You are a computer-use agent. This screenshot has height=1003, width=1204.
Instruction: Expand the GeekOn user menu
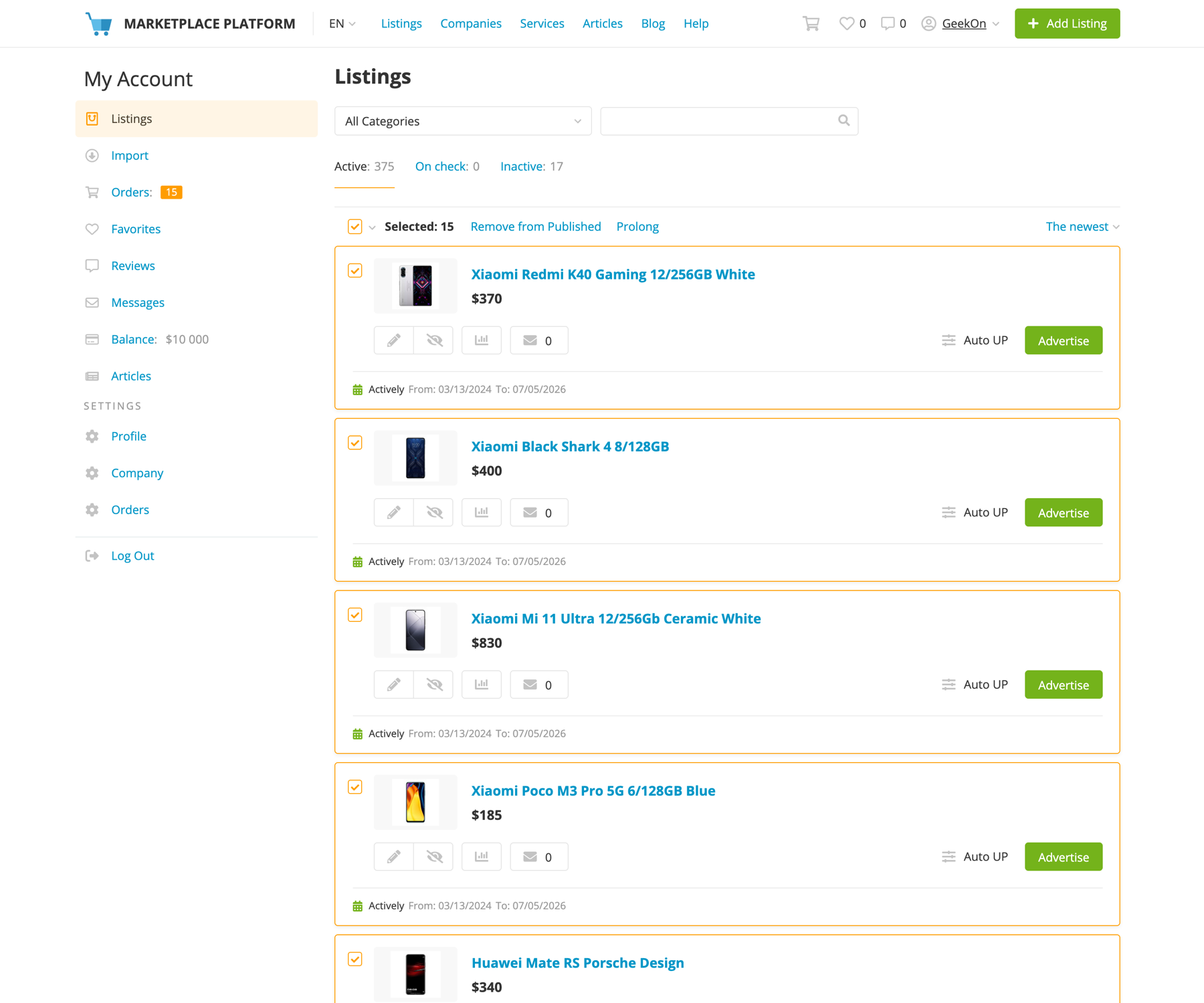pos(961,23)
